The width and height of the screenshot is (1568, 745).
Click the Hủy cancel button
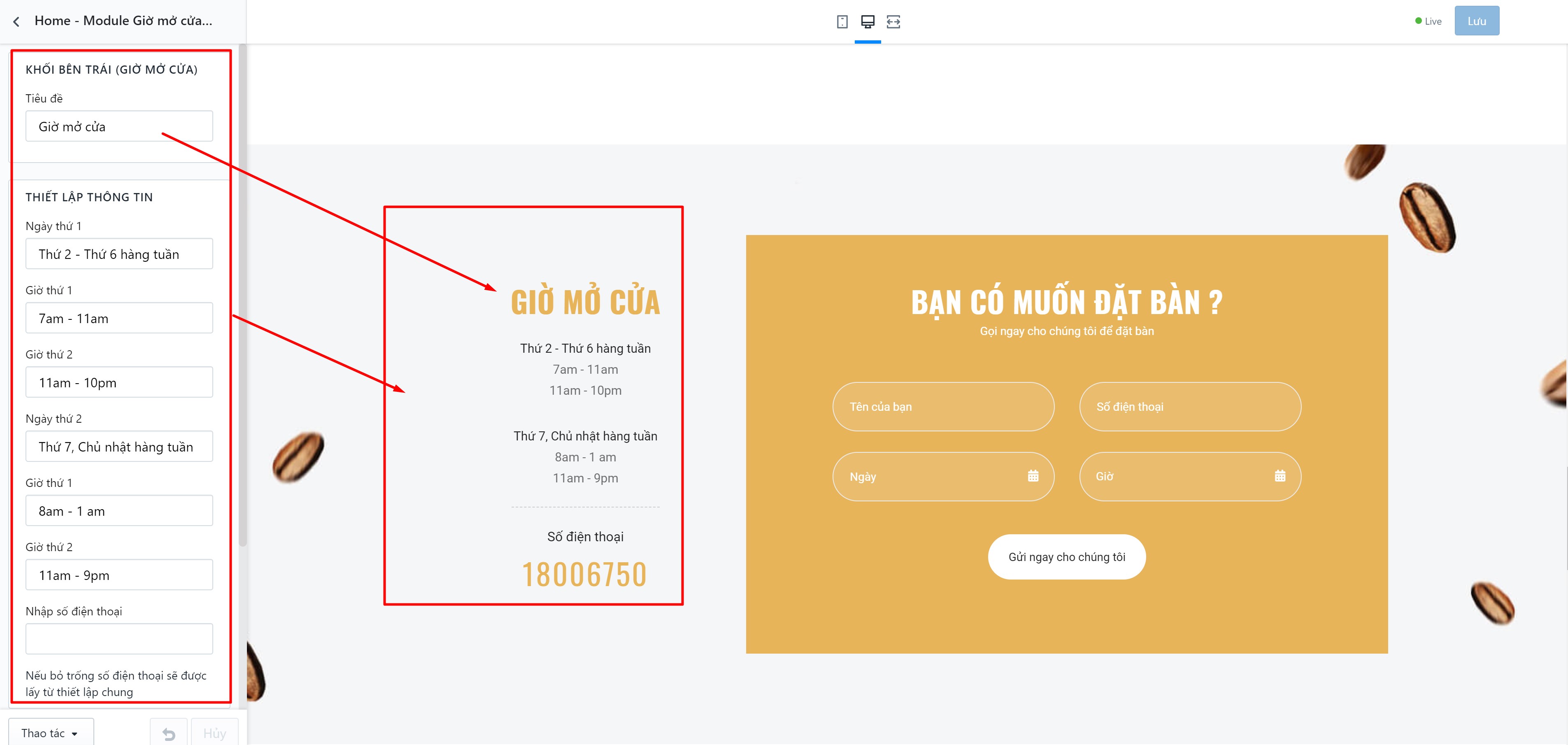[x=214, y=733]
